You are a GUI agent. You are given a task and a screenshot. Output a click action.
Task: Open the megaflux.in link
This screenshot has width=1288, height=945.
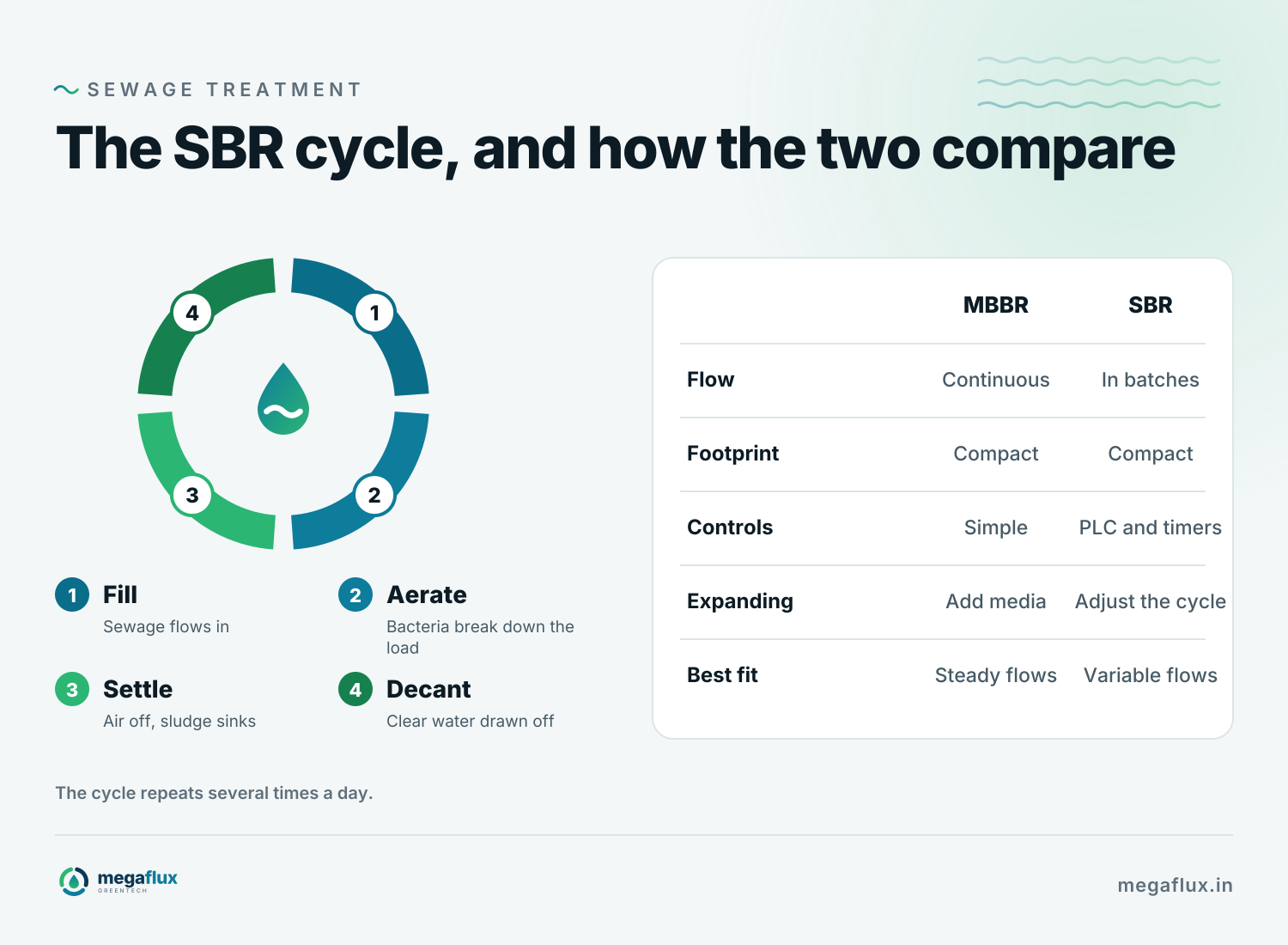pos(1175,885)
